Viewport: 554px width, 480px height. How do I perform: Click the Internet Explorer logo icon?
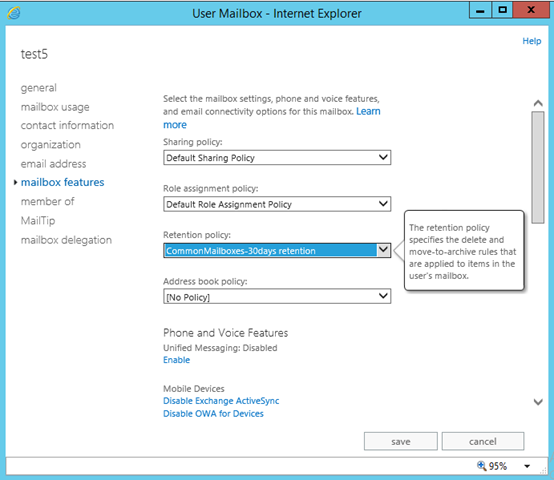tap(14, 13)
